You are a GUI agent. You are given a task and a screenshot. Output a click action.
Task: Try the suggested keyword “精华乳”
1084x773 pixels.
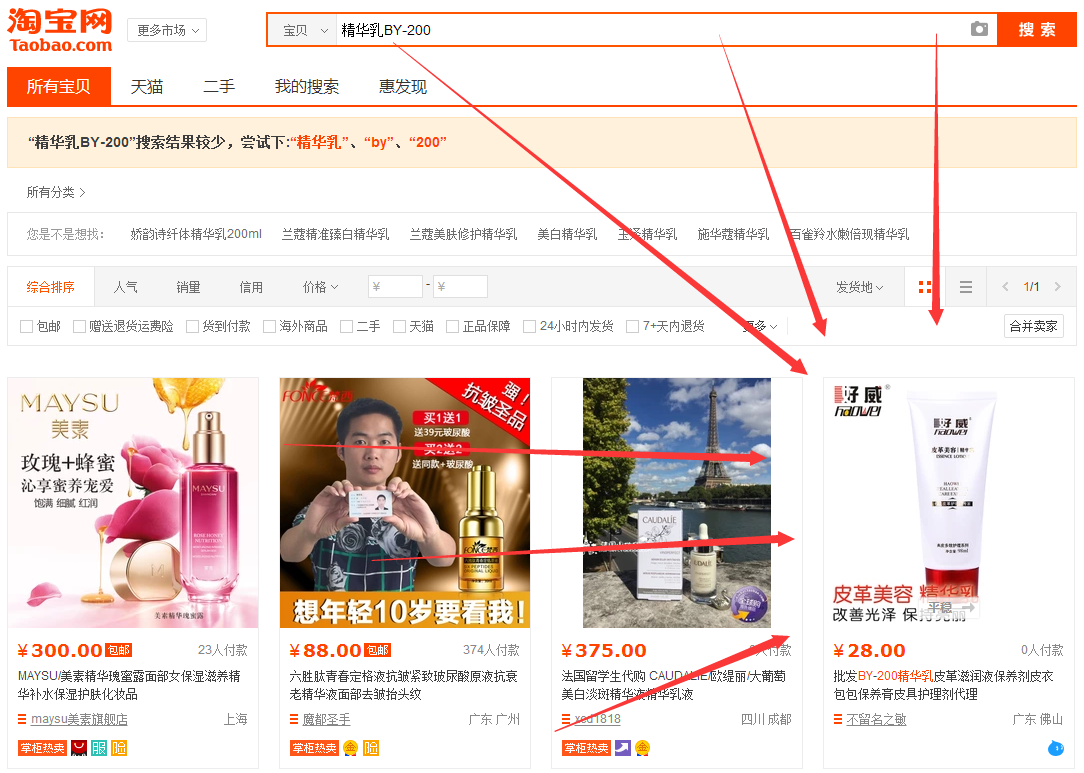[x=319, y=142]
